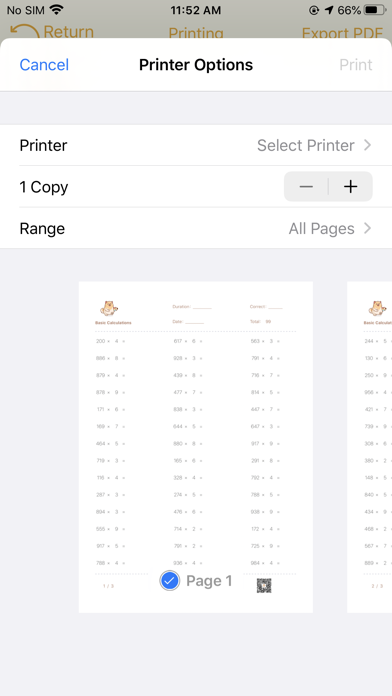Cancel the Printer Options dialog
Viewport: 392px width, 696px height.
coord(44,65)
